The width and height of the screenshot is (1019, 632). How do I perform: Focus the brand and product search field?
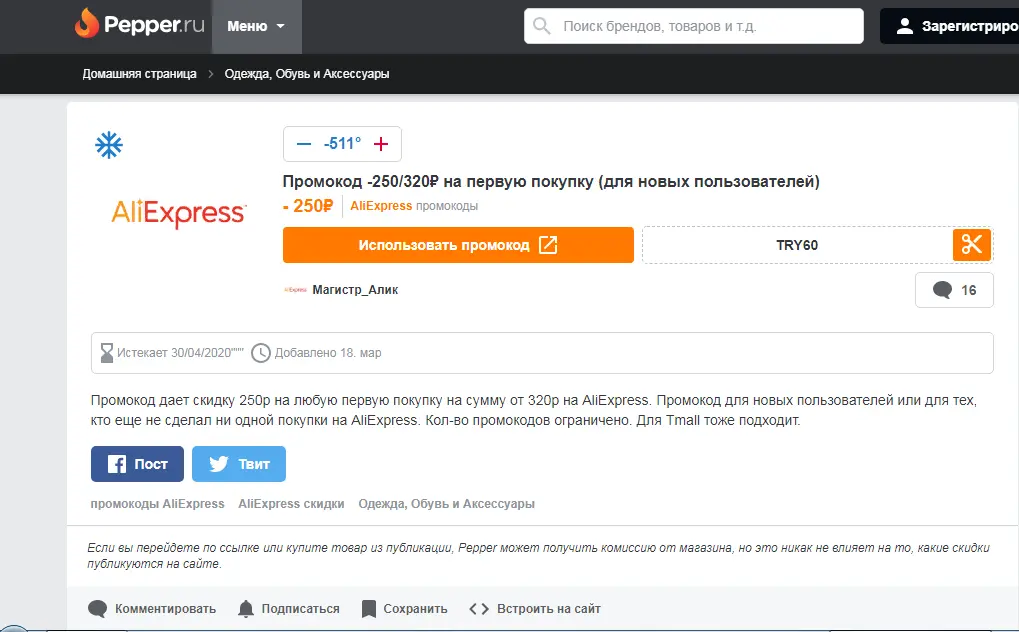pos(693,26)
